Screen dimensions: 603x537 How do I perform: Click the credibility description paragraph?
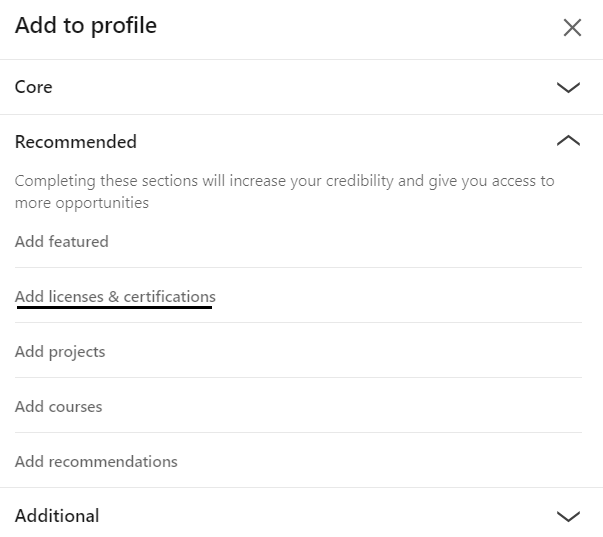[x=284, y=182]
